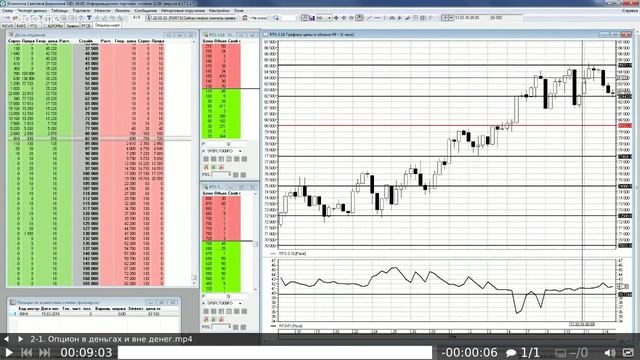The width and height of the screenshot is (640, 360).
Task: Go to the previous file in the playlist
Action: point(6,339)
